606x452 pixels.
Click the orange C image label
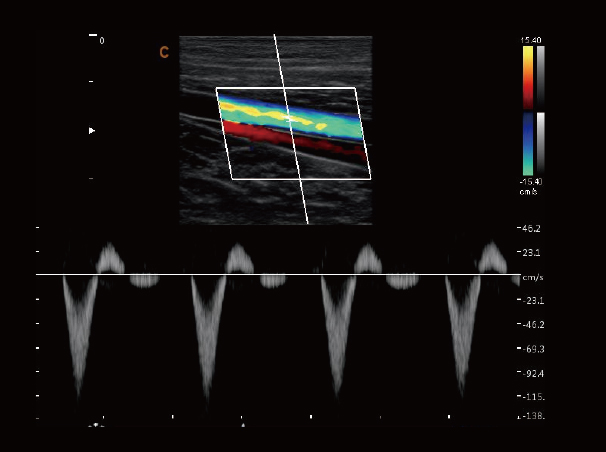pos(164,51)
